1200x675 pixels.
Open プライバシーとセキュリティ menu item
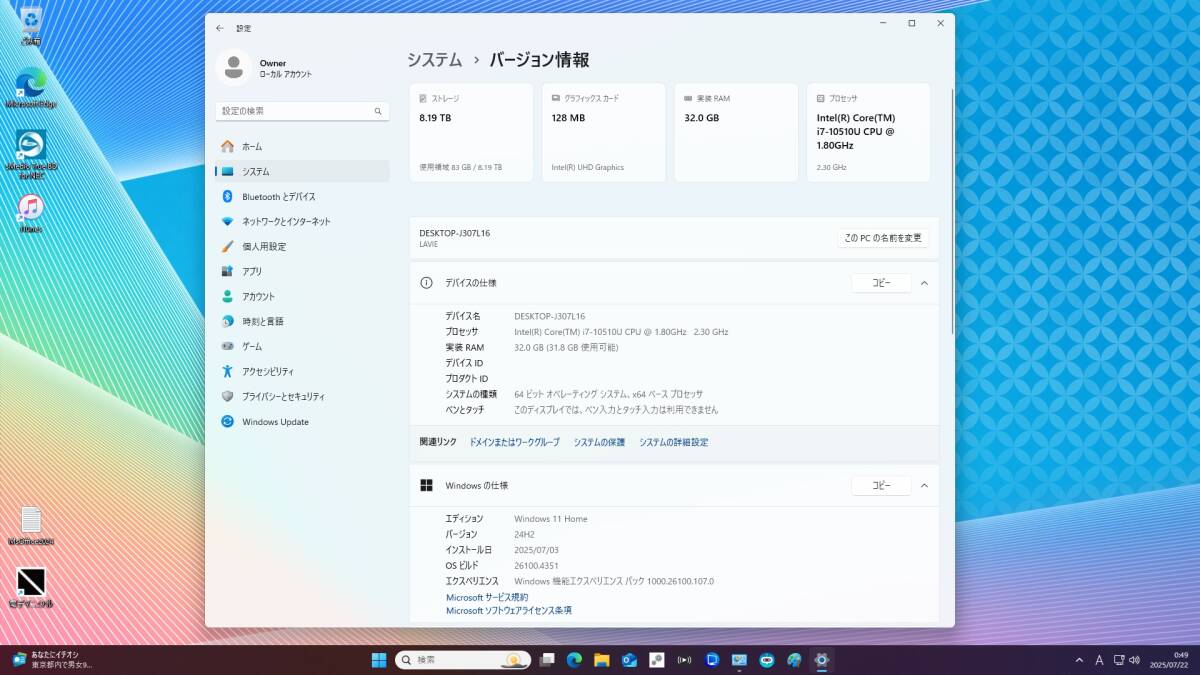click(282, 397)
